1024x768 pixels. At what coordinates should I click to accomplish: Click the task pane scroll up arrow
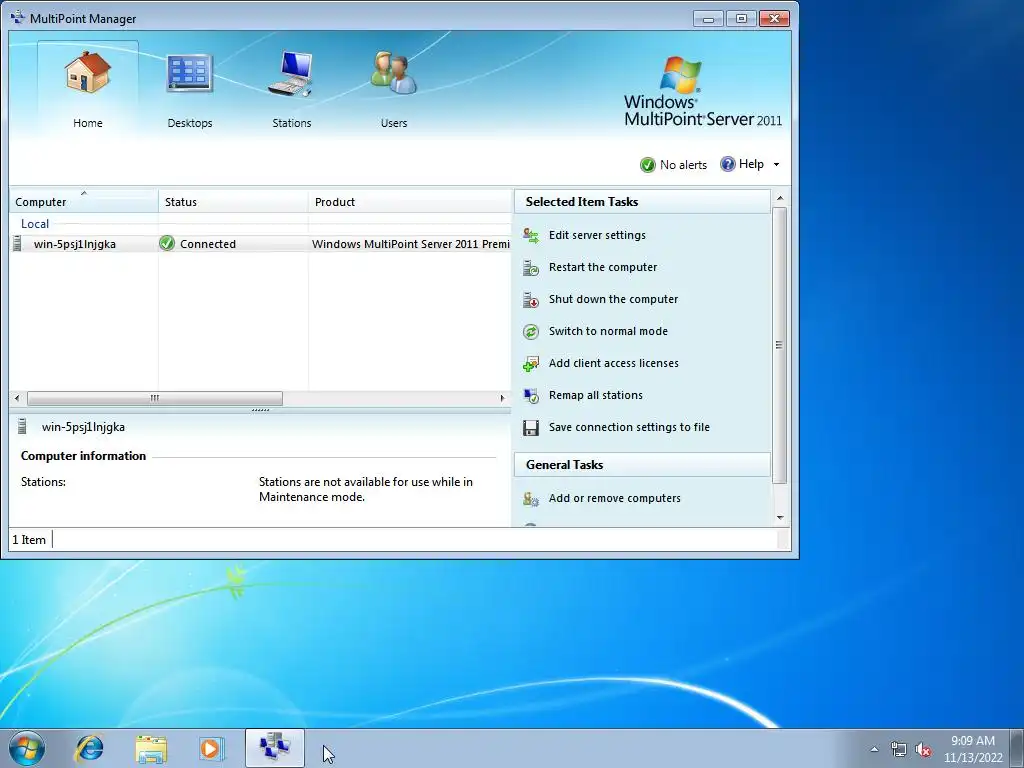pos(780,198)
